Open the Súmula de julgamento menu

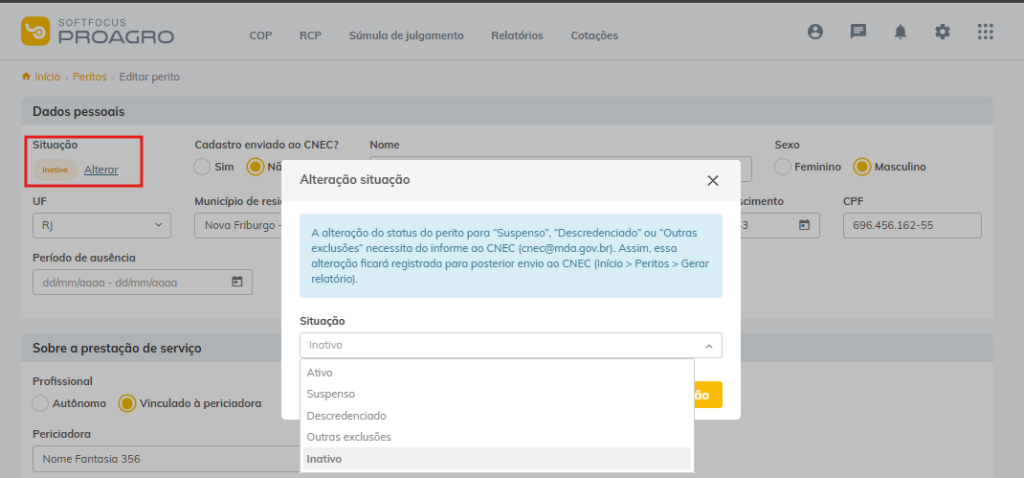click(406, 35)
